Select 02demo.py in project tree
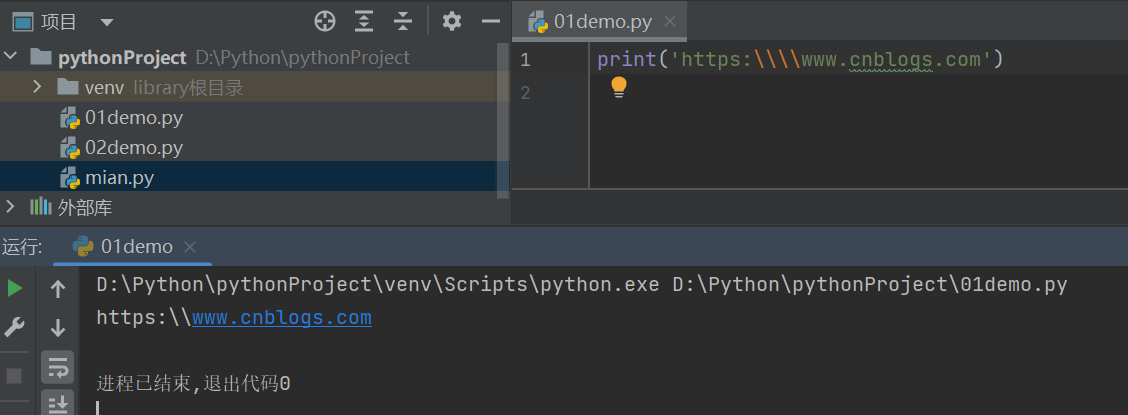 (133, 148)
